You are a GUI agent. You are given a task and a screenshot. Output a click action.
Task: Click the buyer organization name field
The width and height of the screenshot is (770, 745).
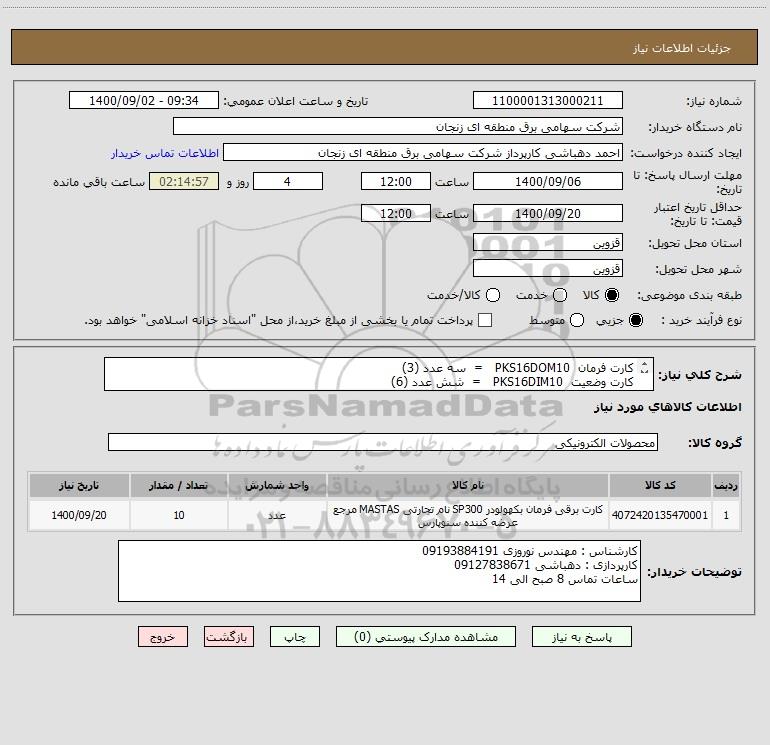point(398,126)
